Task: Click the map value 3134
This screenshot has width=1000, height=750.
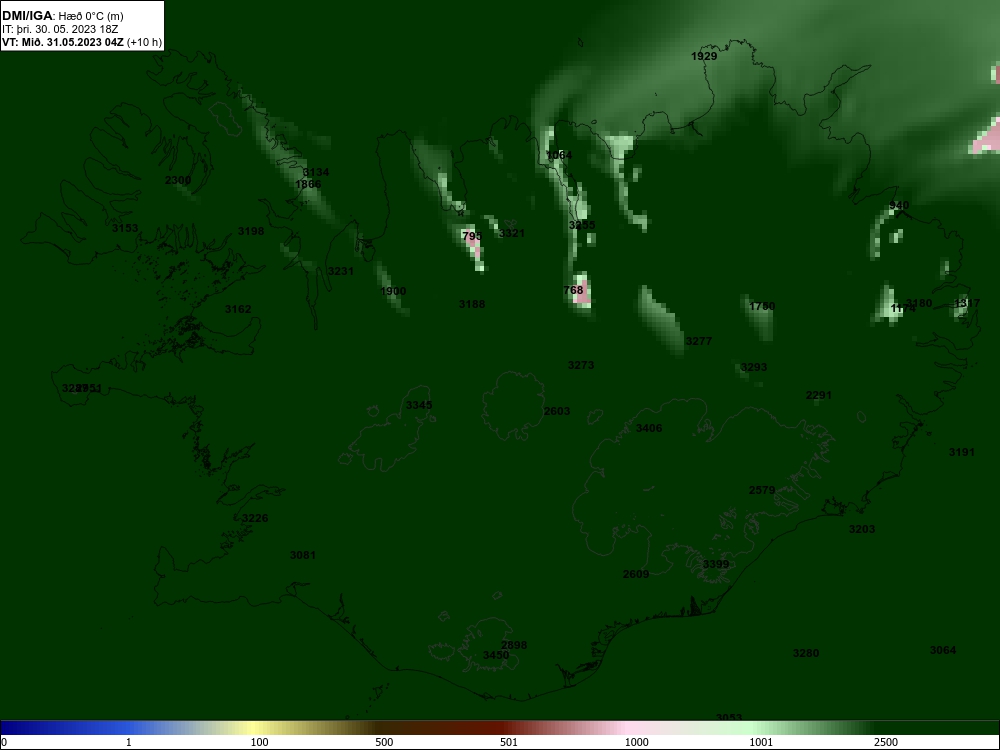Action: 316,172
